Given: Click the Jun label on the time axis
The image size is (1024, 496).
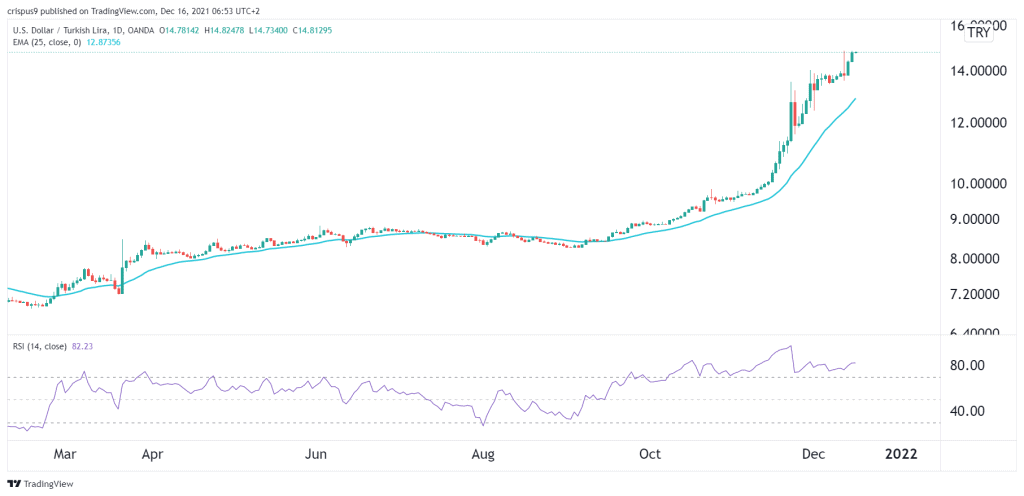Looking at the screenshot, I should click(x=317, y=454).
